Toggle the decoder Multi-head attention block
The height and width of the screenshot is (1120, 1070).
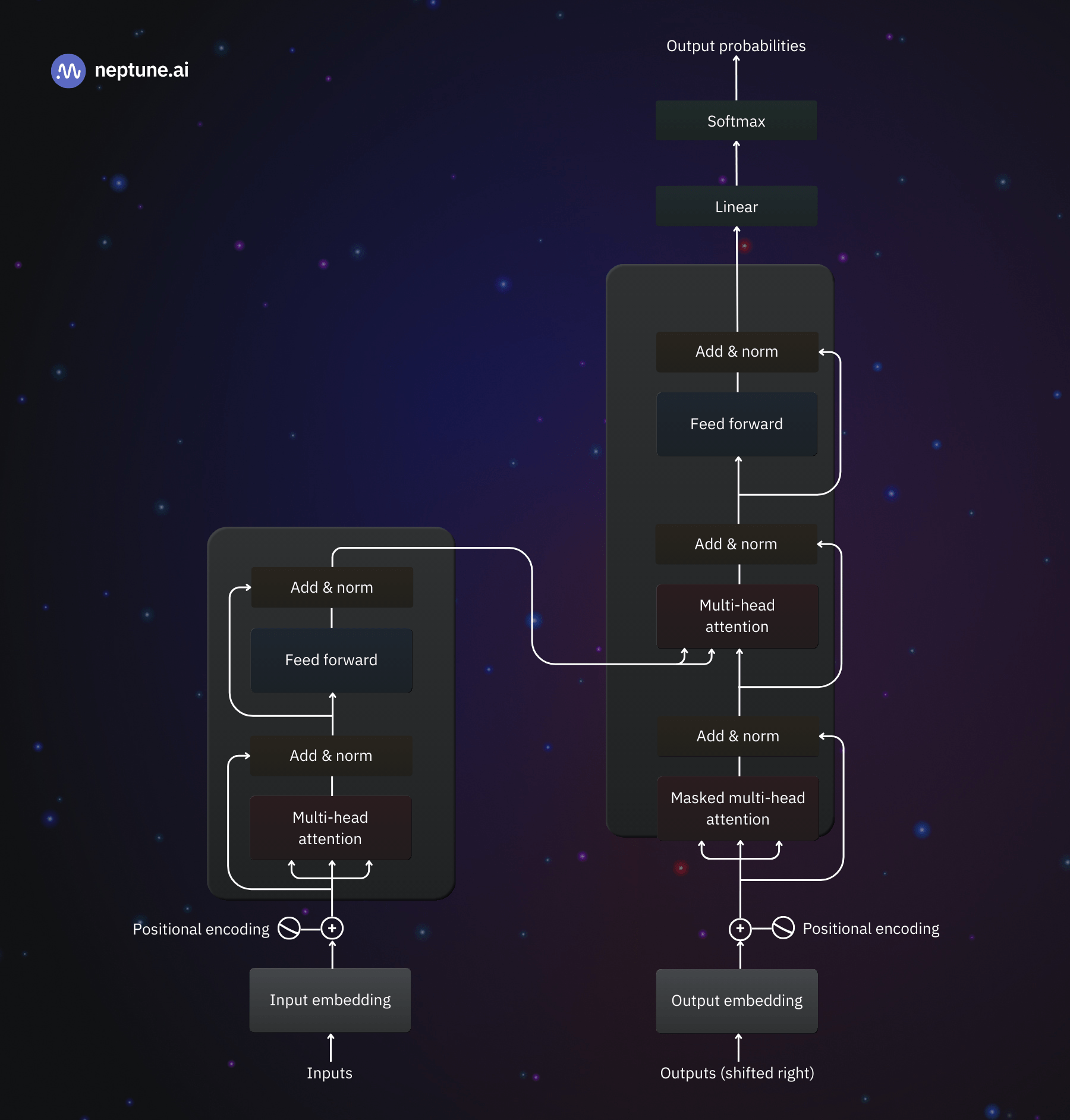tap(737, 616)
